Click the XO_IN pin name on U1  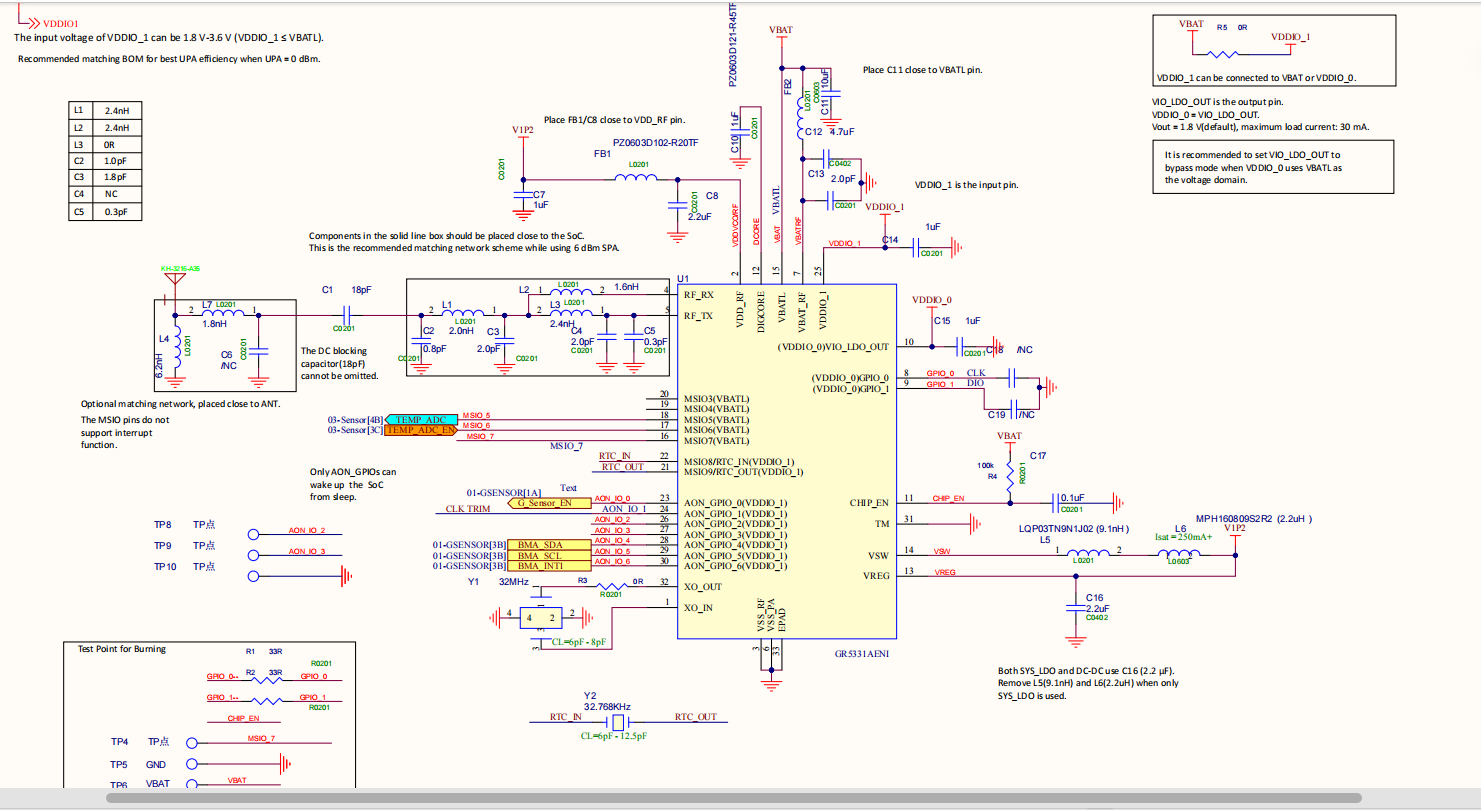pyautogui.click(x=698, y=608)
